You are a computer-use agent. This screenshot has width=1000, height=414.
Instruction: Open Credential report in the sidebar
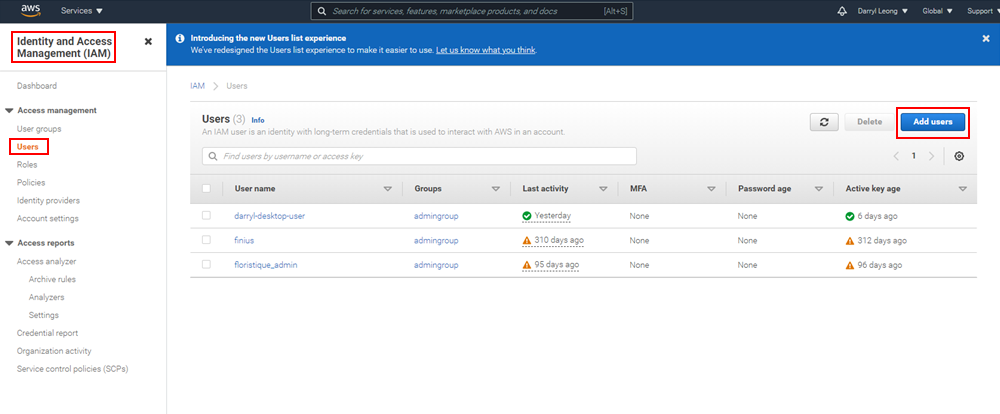[x=47, y=333]
